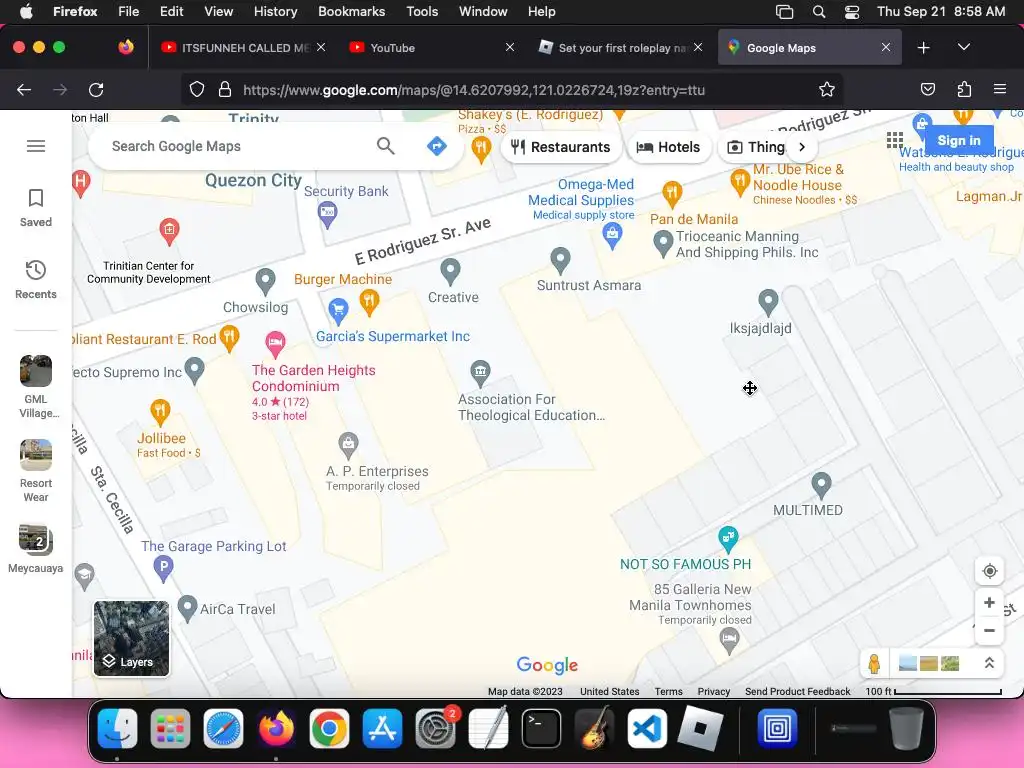Click the AirCa Travel pin

click(187, 609)
